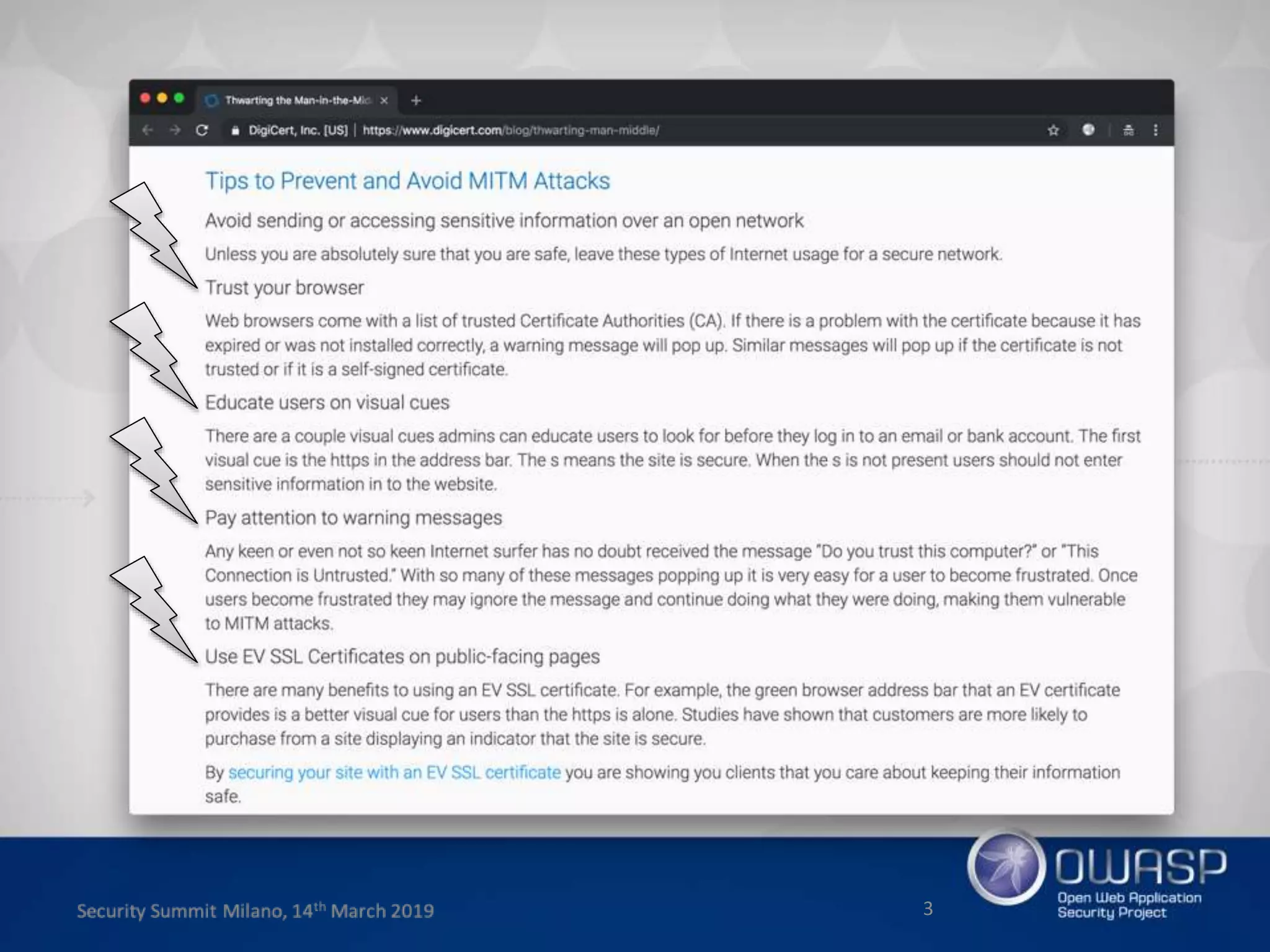The height and width of the screenshot is (952, 1270).
Task: Select the Thwarting the Man-in-the-Middle tab
Action: pos(297,100)
